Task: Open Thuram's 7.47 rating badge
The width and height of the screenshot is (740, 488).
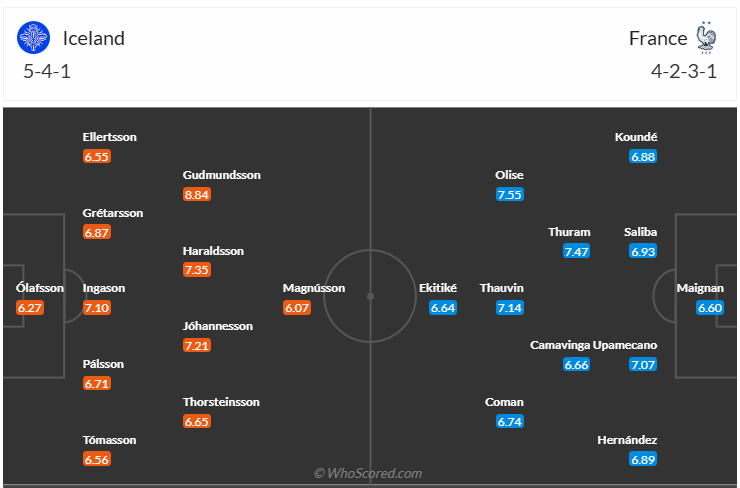Action: (x=577, y=251)
